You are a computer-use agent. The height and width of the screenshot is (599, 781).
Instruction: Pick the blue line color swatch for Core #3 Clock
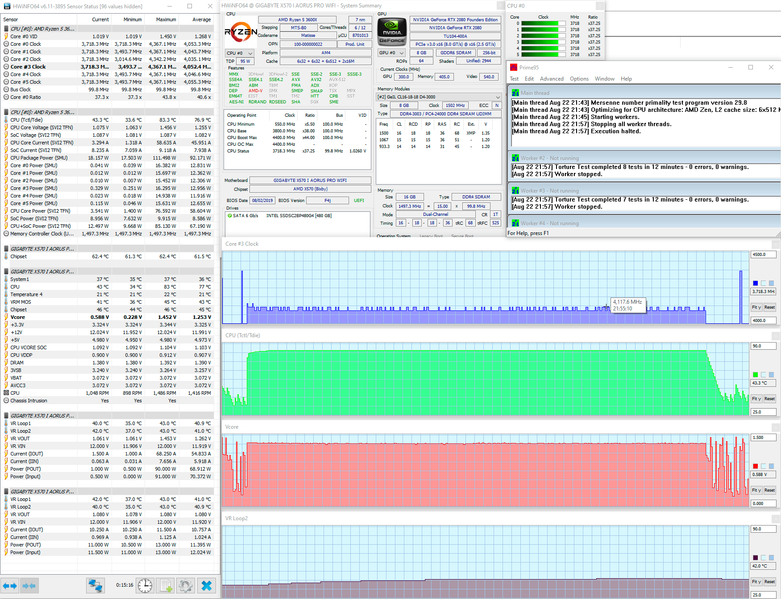tap(755, 283)
